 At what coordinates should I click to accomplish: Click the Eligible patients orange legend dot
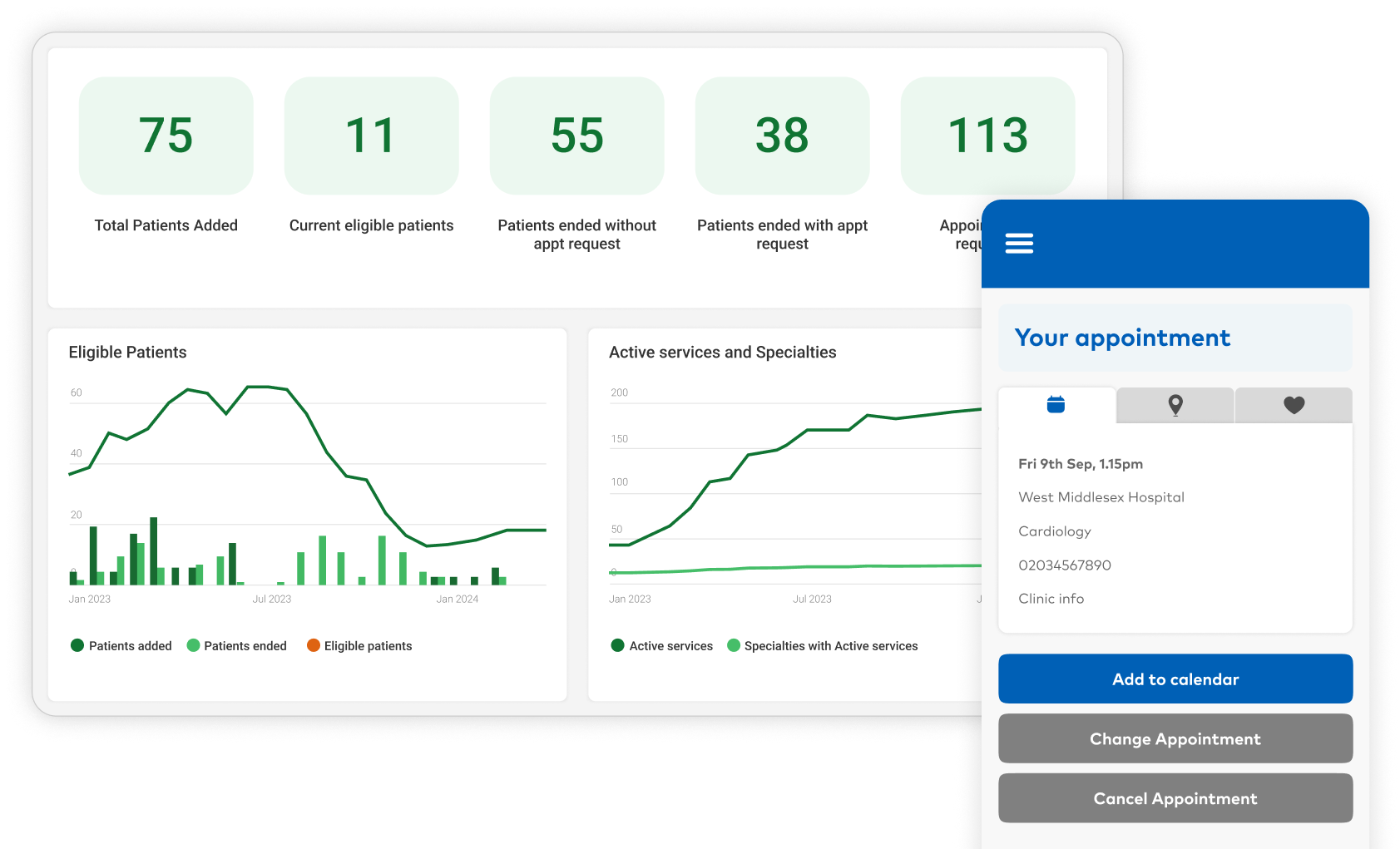coord(313,645)
